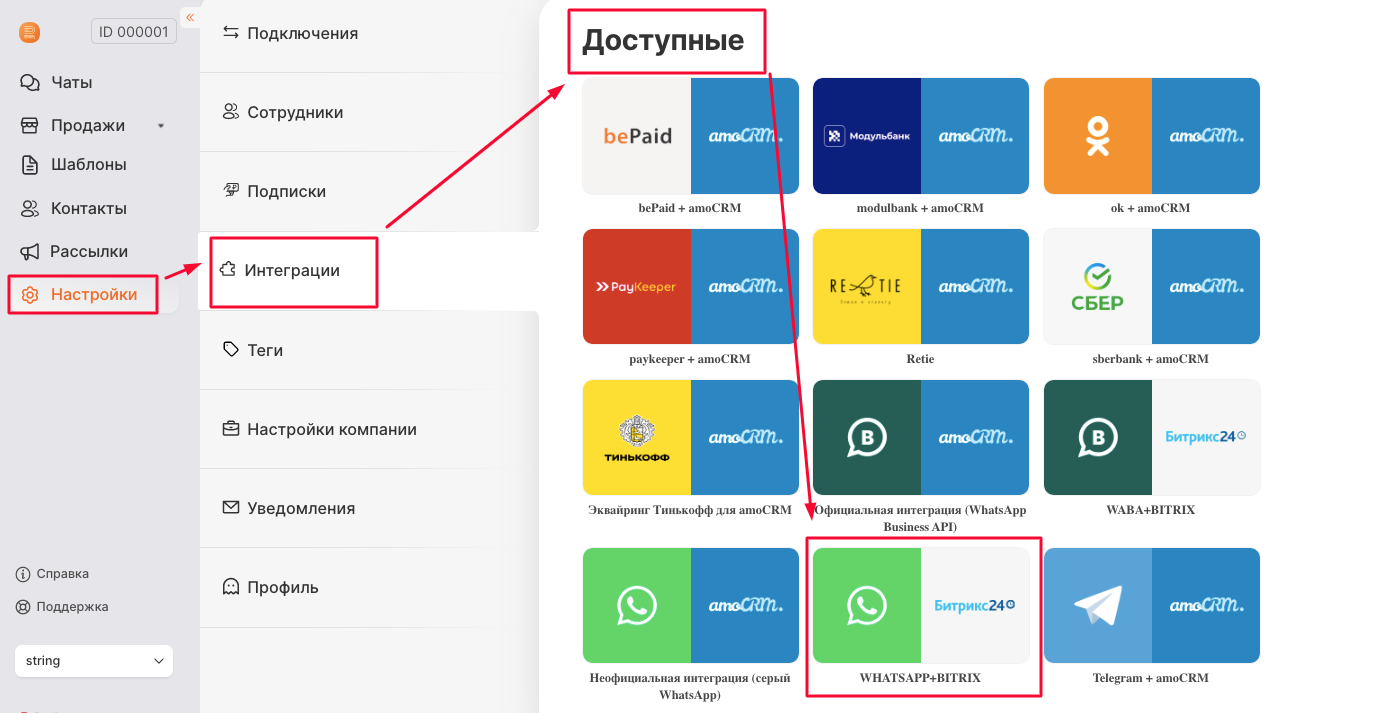The width and height of the screenshot is (1391, 713).
Task: Open the Подключения settings tab
Action: 369,33
